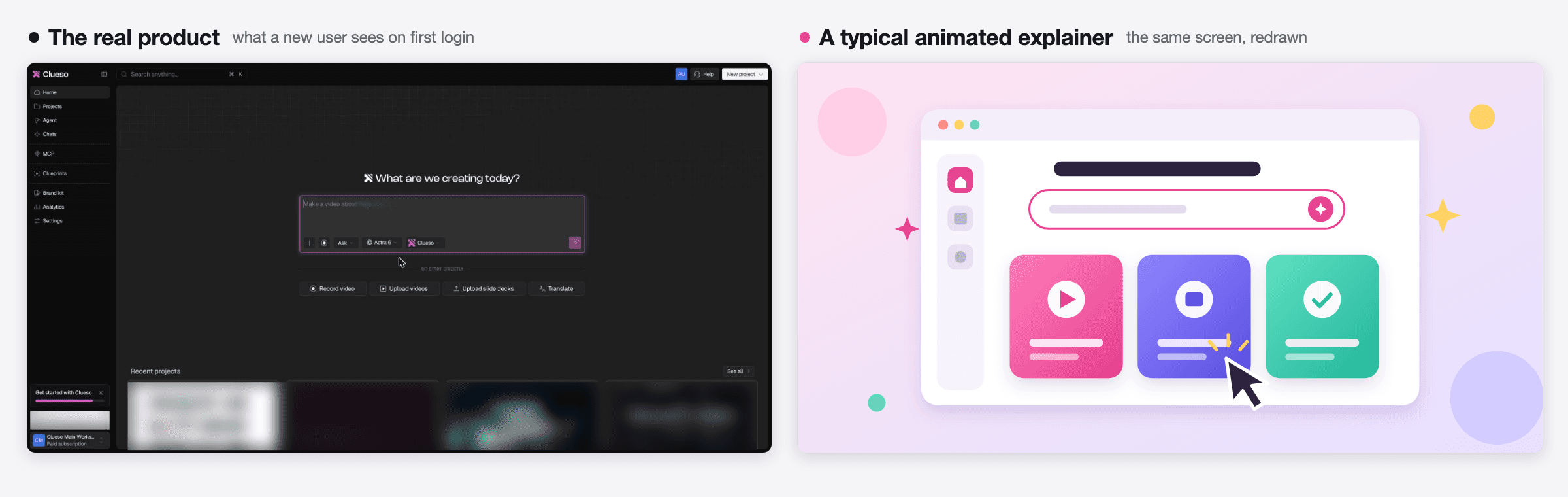Click the pink home icon in explainer illustration
Image resolution: width=1568 pixels, height=497 pixels.
[x=960, y=180]
